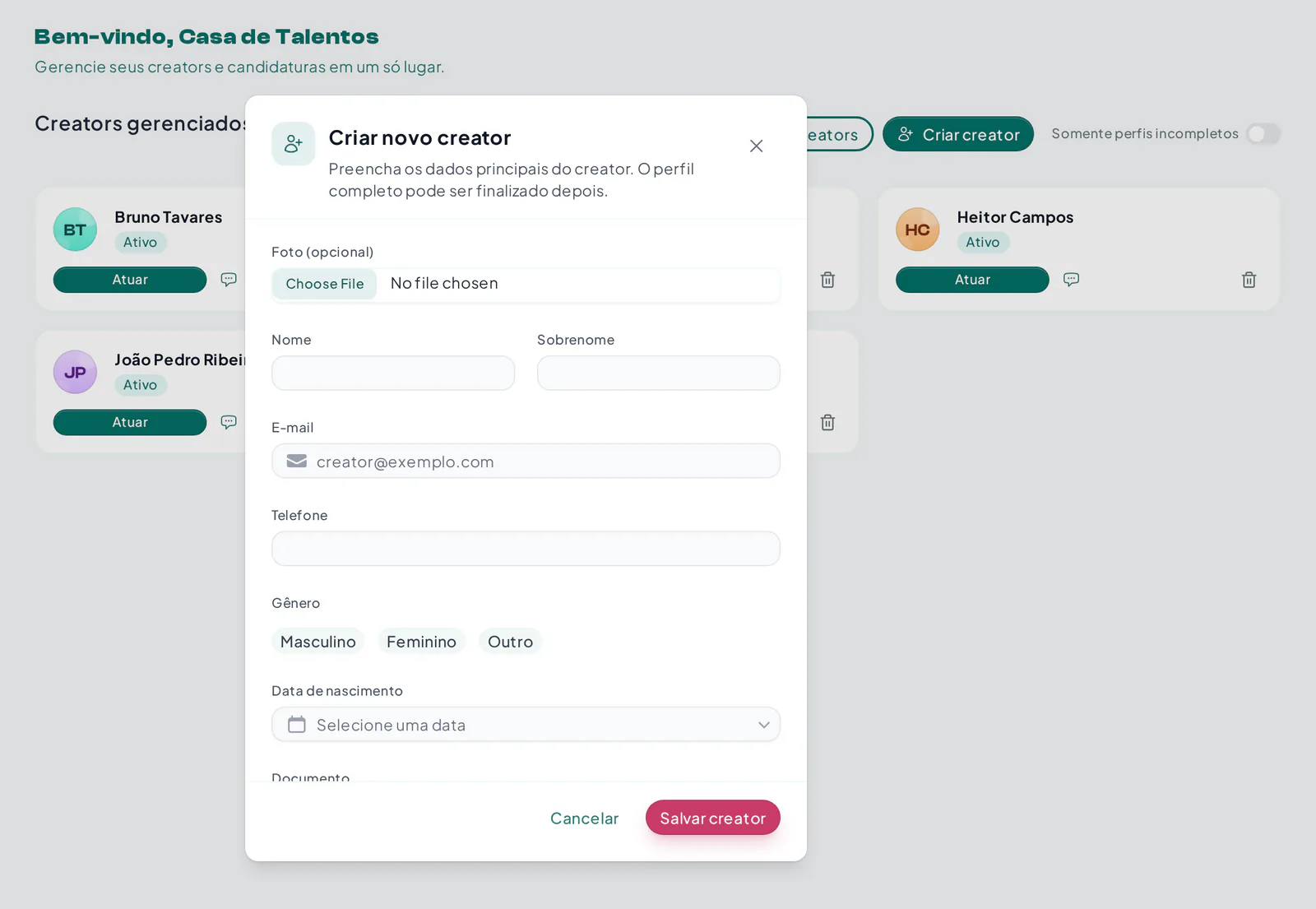Click Cancelar in the dialog
The height and width of the screenshot is (909, 1316).
click(584, 819)
